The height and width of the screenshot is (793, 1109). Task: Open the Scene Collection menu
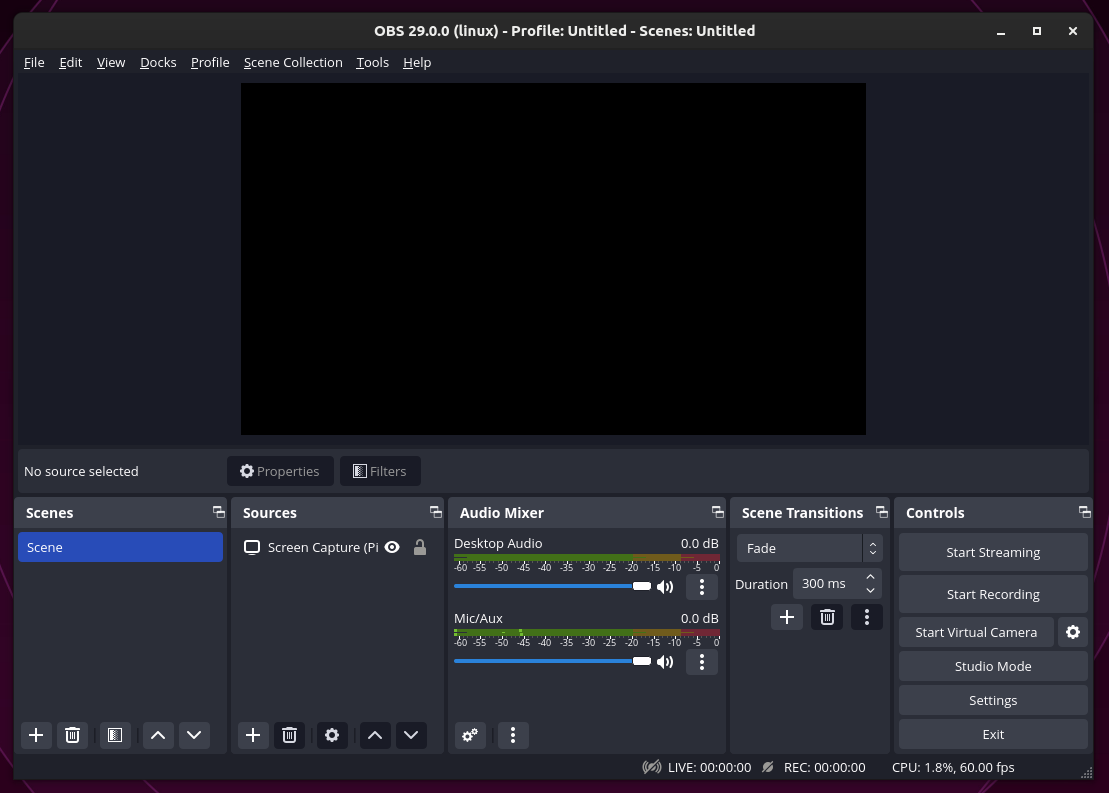[x=293, y=62]
